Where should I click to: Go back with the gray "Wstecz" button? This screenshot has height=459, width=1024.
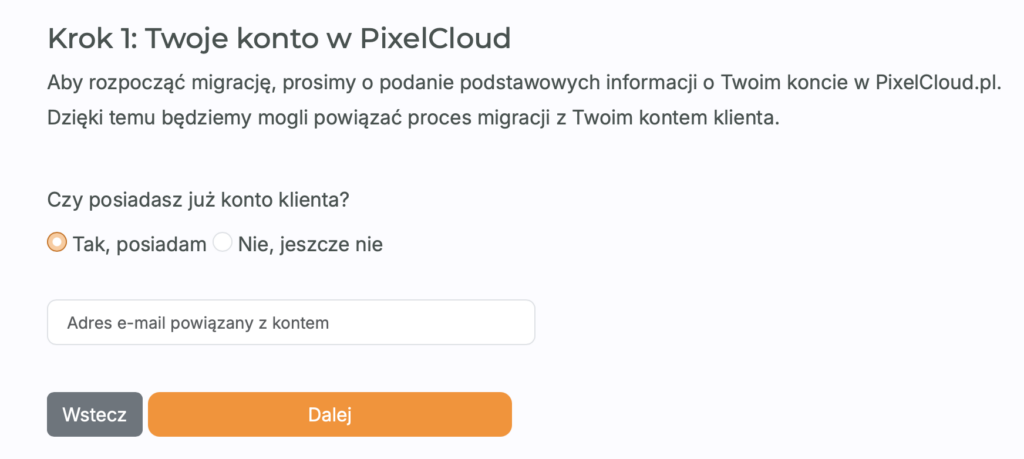point(94,415)
